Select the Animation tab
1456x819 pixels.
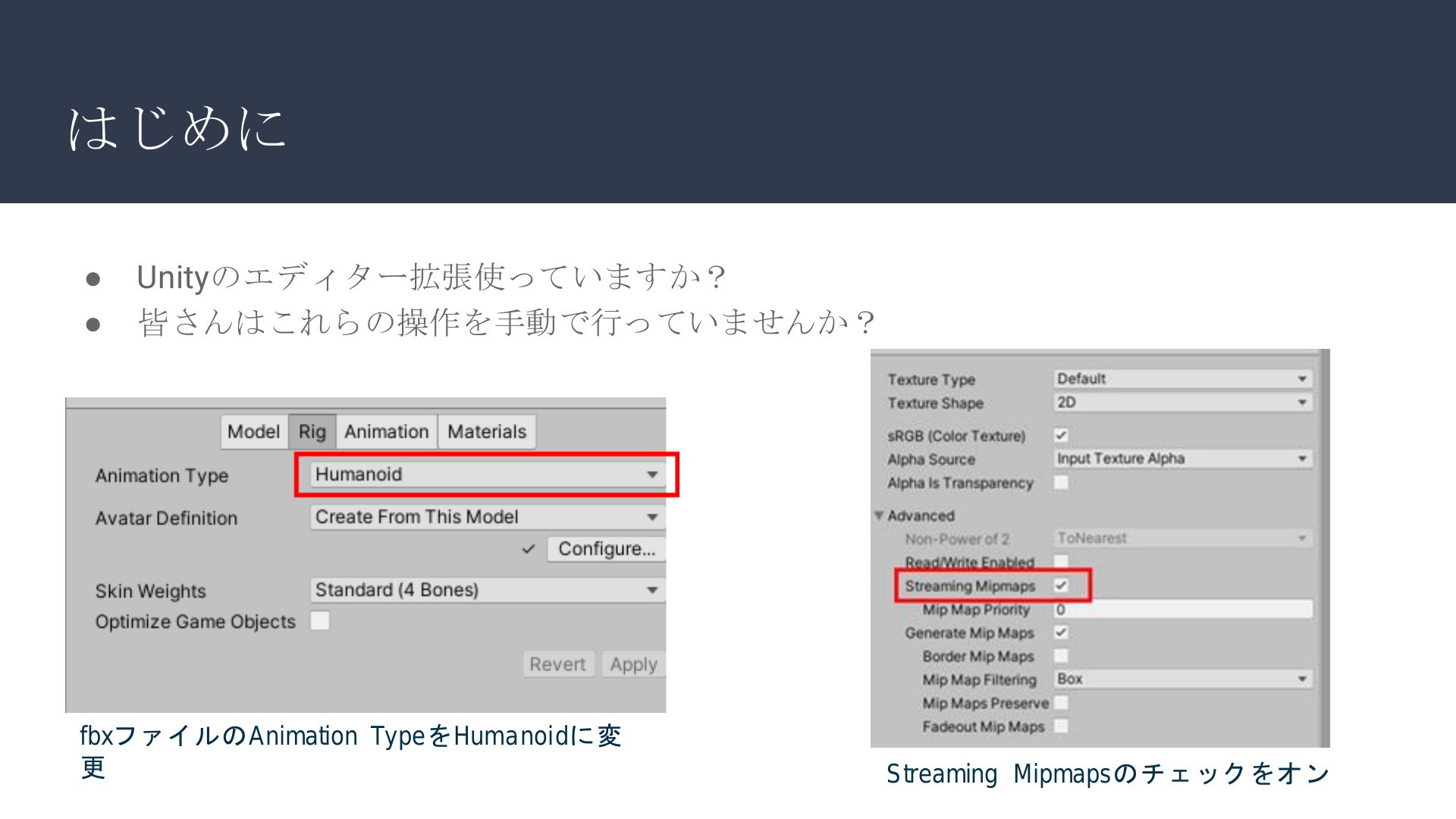pos(387,431)
